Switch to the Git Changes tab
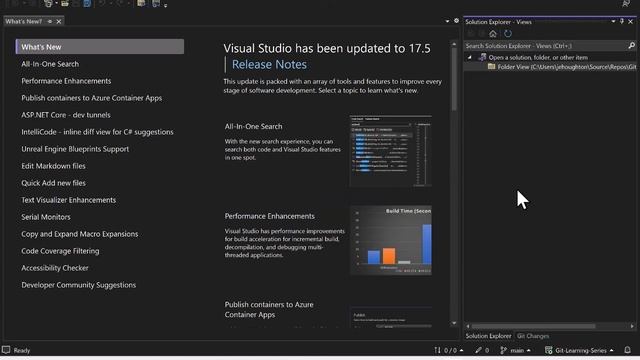 [x=533, y=336]
